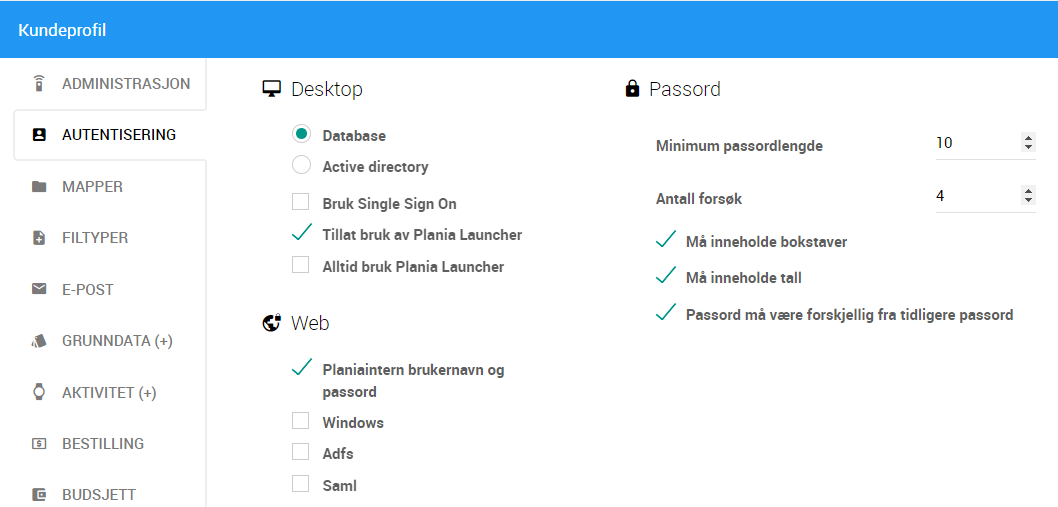Click the Administrasjon remote icon
Screen dimensions: 1058x507
coord(39,84)
